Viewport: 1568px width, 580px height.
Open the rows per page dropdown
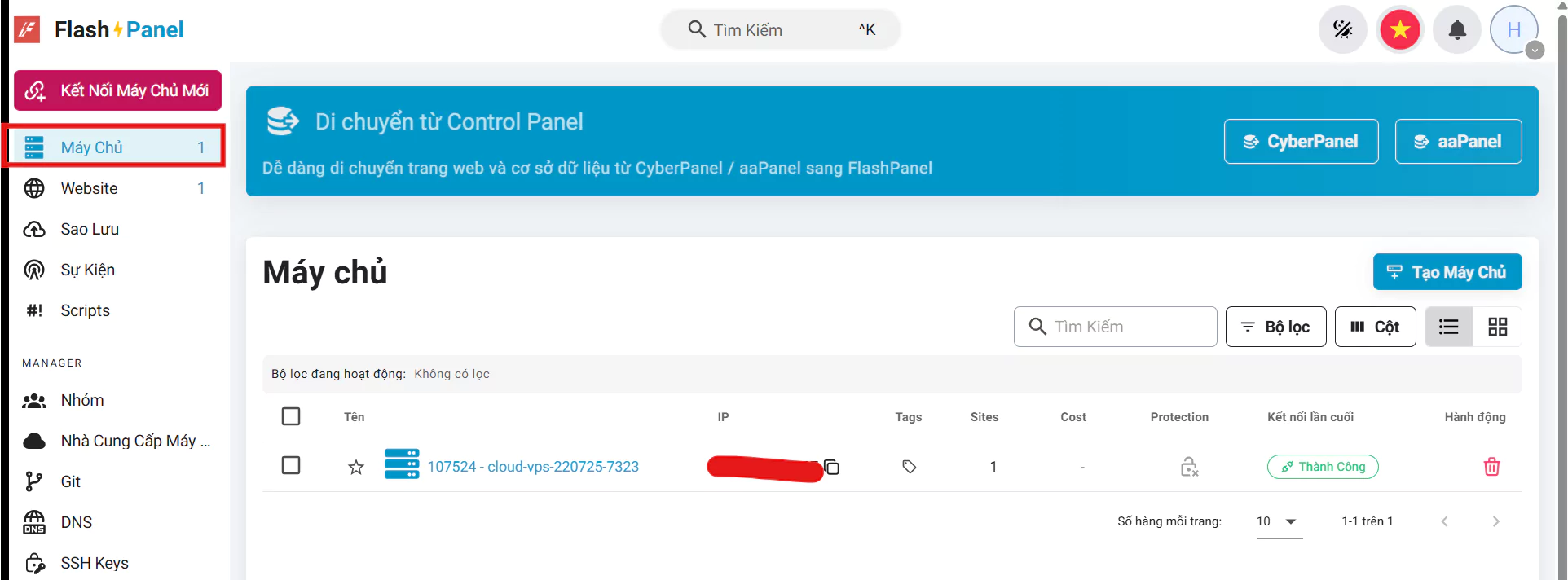(x=1277, y=521)
